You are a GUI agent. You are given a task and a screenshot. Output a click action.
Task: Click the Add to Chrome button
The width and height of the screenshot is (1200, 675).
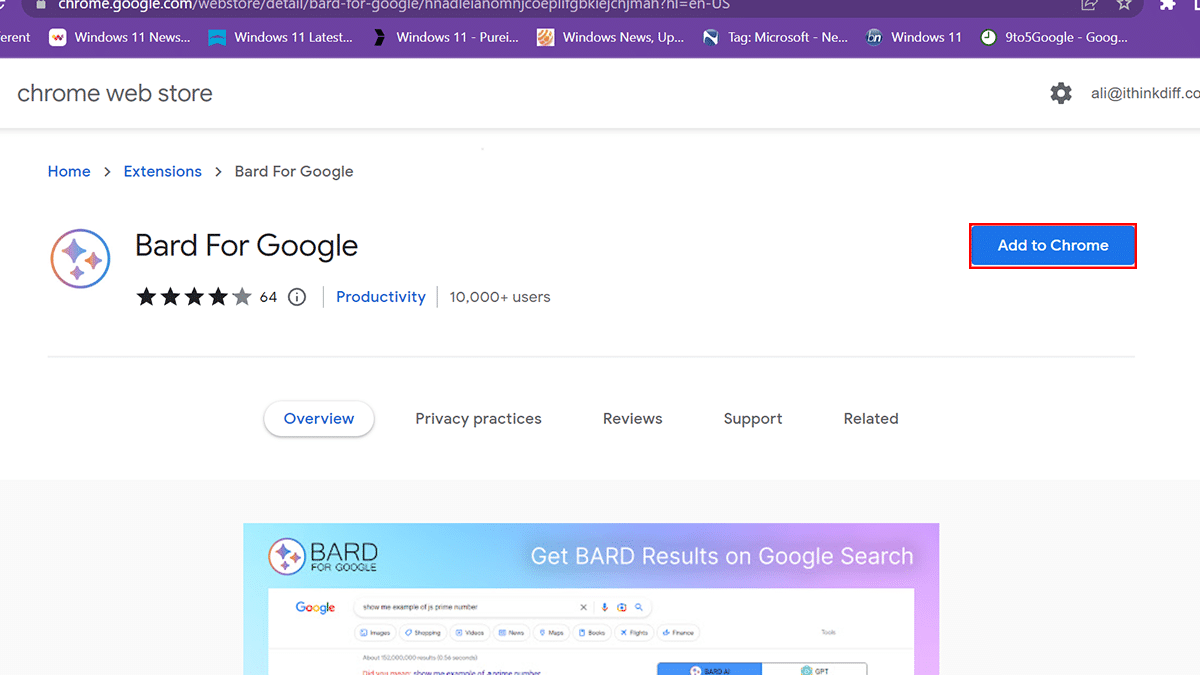[x=1052, y=246]
